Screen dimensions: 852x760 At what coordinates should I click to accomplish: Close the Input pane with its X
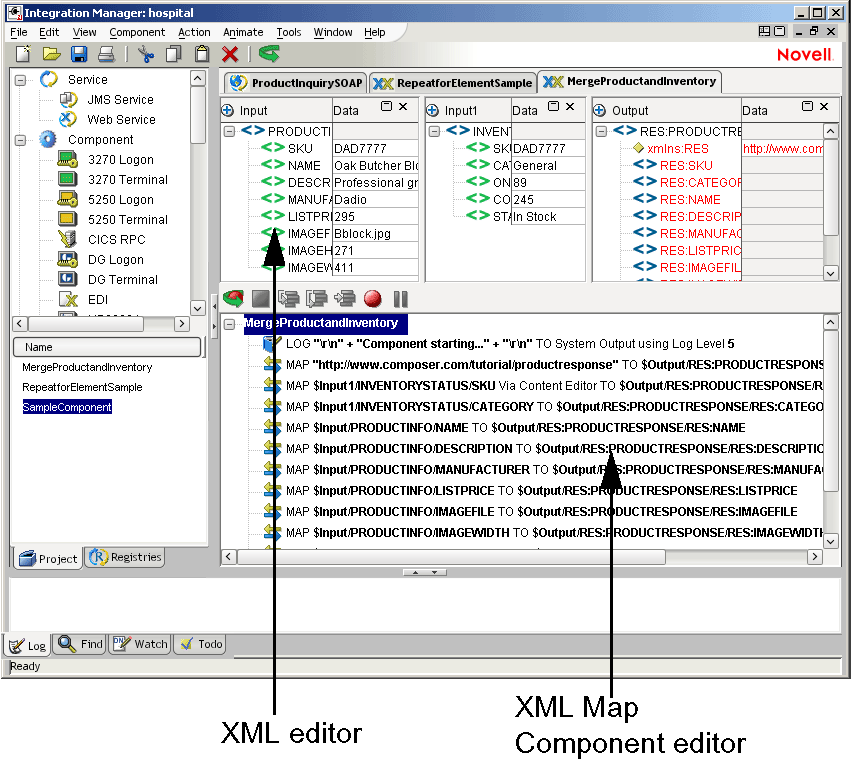pyautogui.click(x=403, y=106)
